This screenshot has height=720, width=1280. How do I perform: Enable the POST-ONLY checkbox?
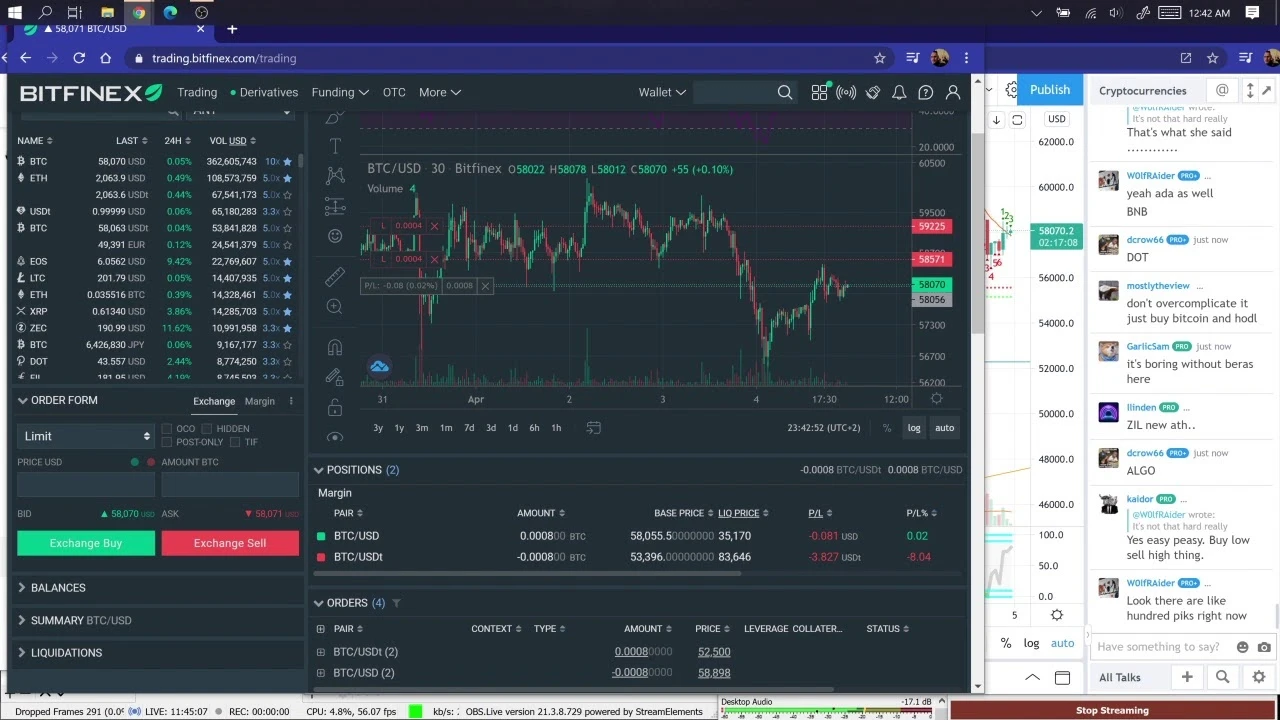tap(167, 442)
